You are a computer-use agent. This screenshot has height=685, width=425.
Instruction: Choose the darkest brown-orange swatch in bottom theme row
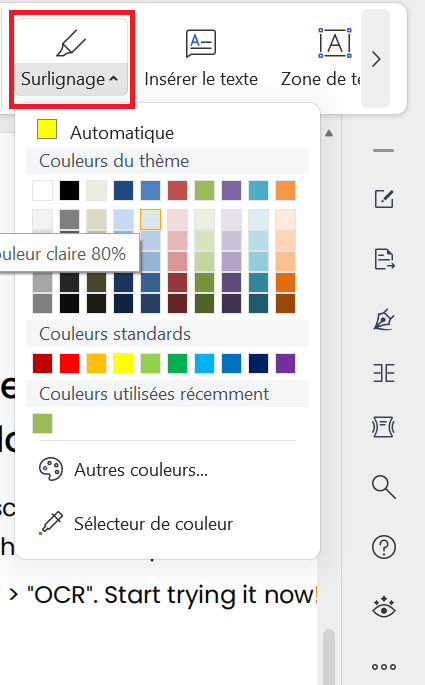coord(286,303)
